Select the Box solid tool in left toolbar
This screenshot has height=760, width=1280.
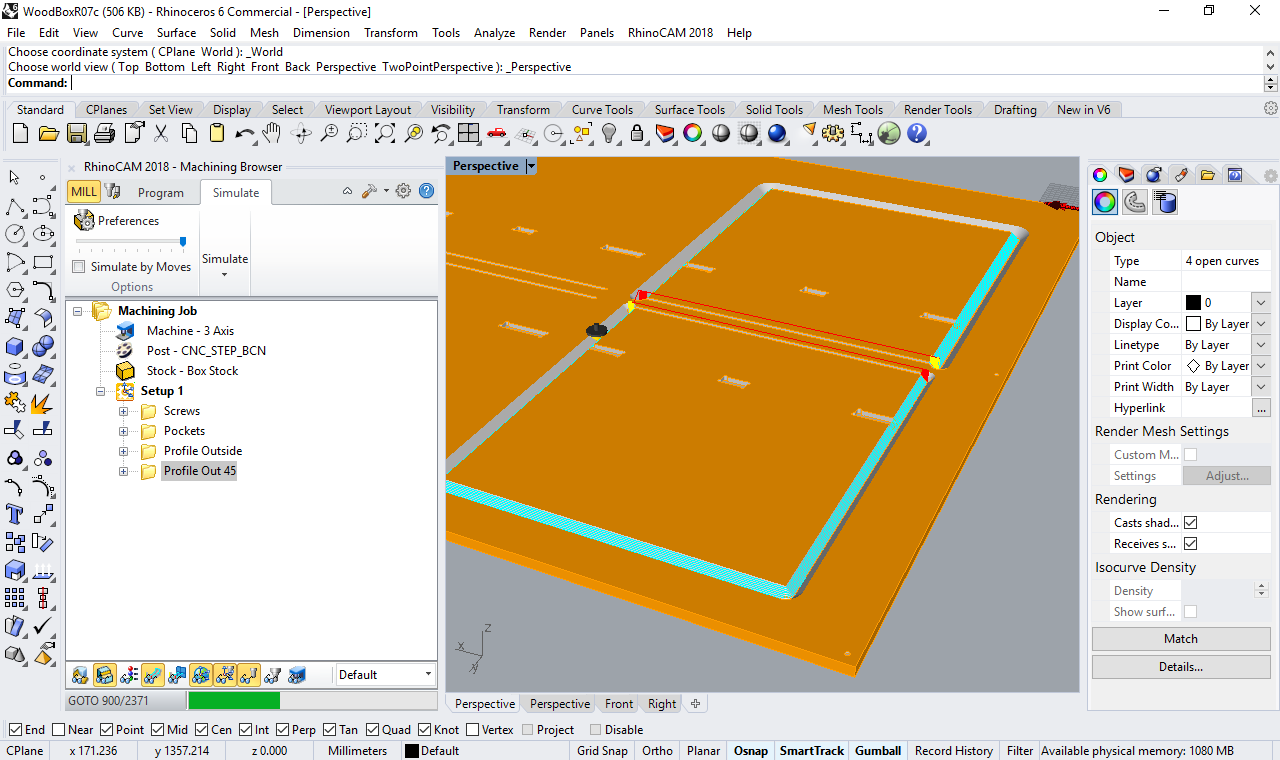[15, 347]
